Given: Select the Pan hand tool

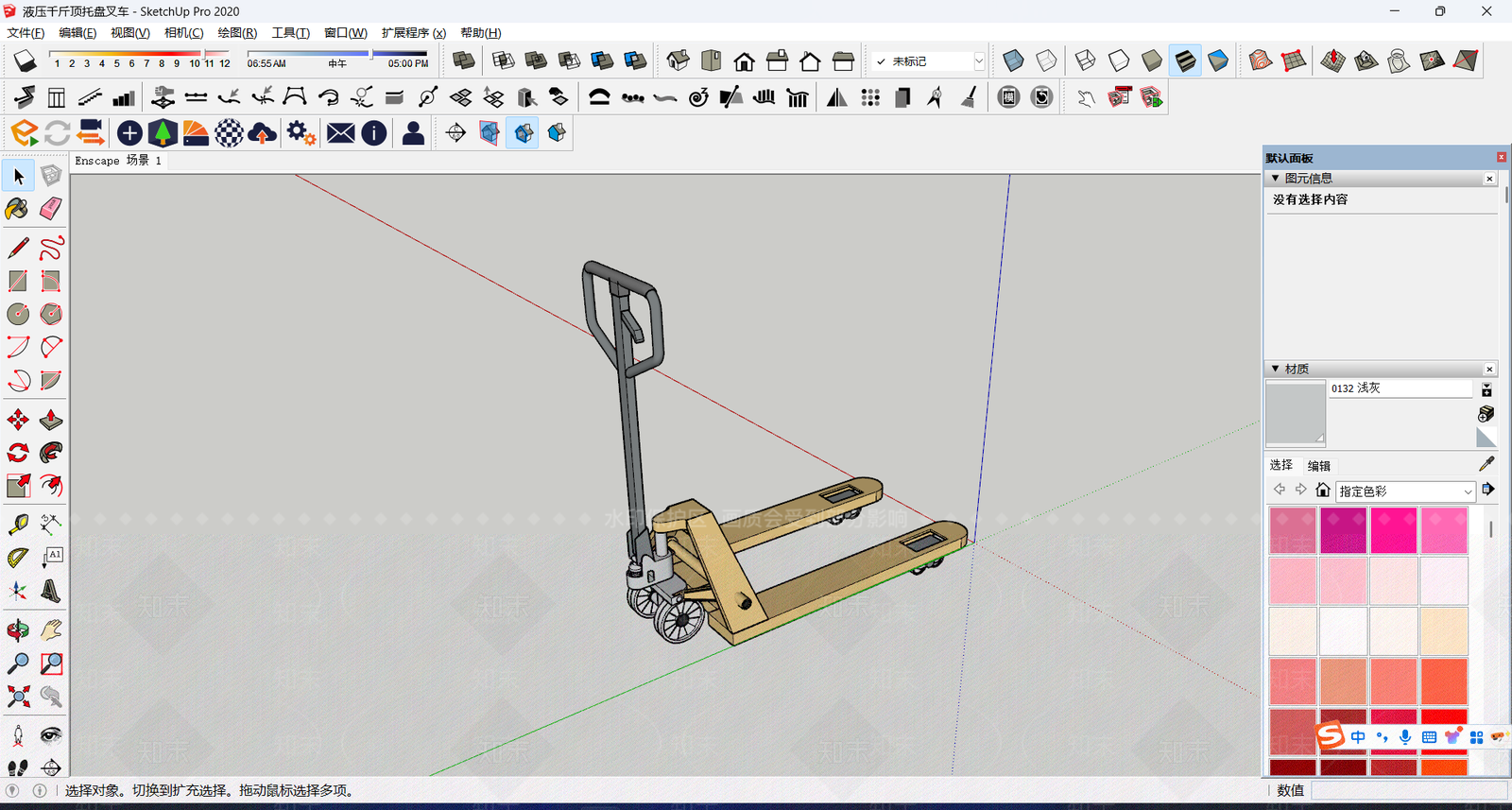Looking at the screenshot, I should [51, 629].
